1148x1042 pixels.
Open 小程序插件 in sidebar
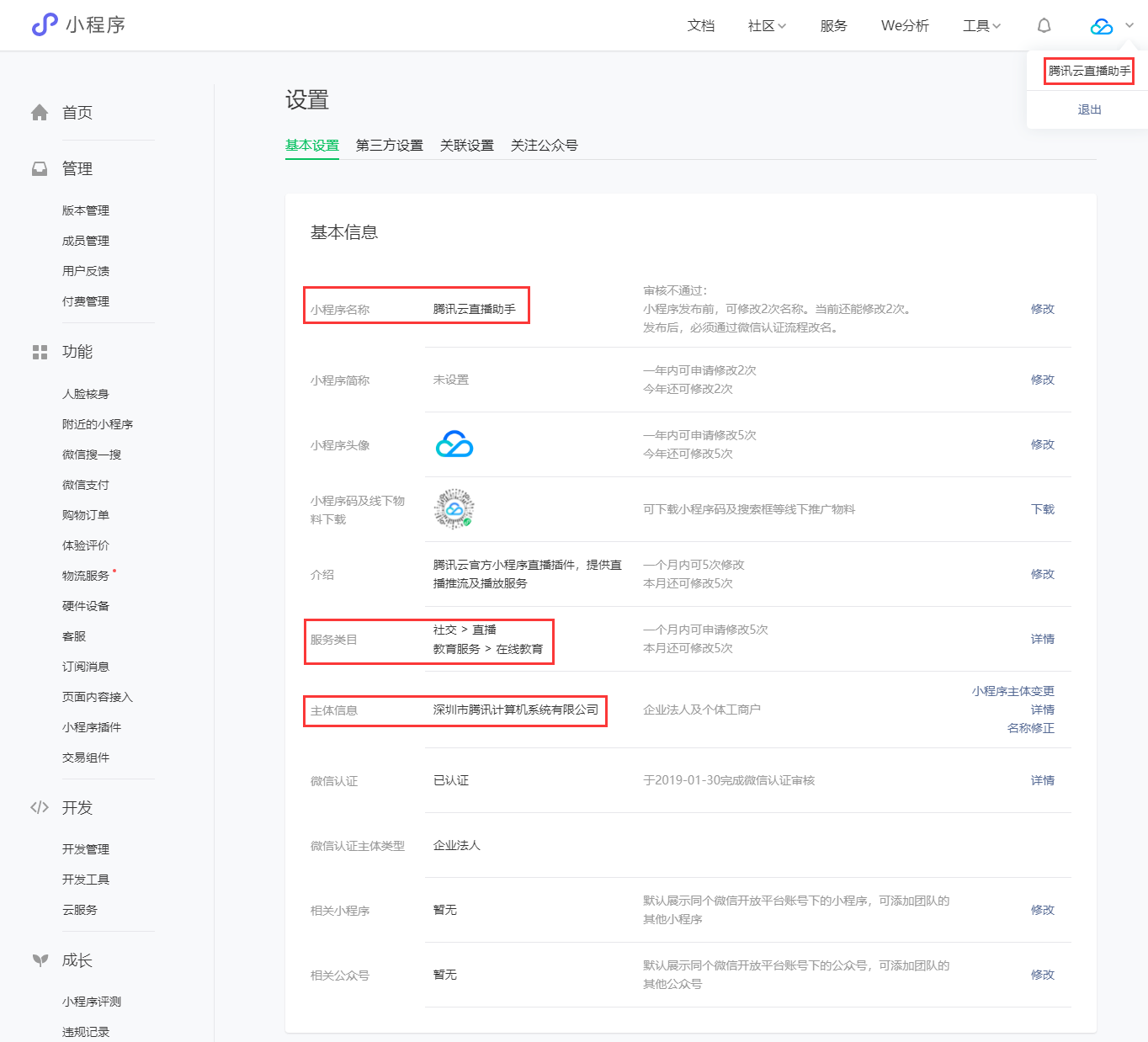(92, 727)
